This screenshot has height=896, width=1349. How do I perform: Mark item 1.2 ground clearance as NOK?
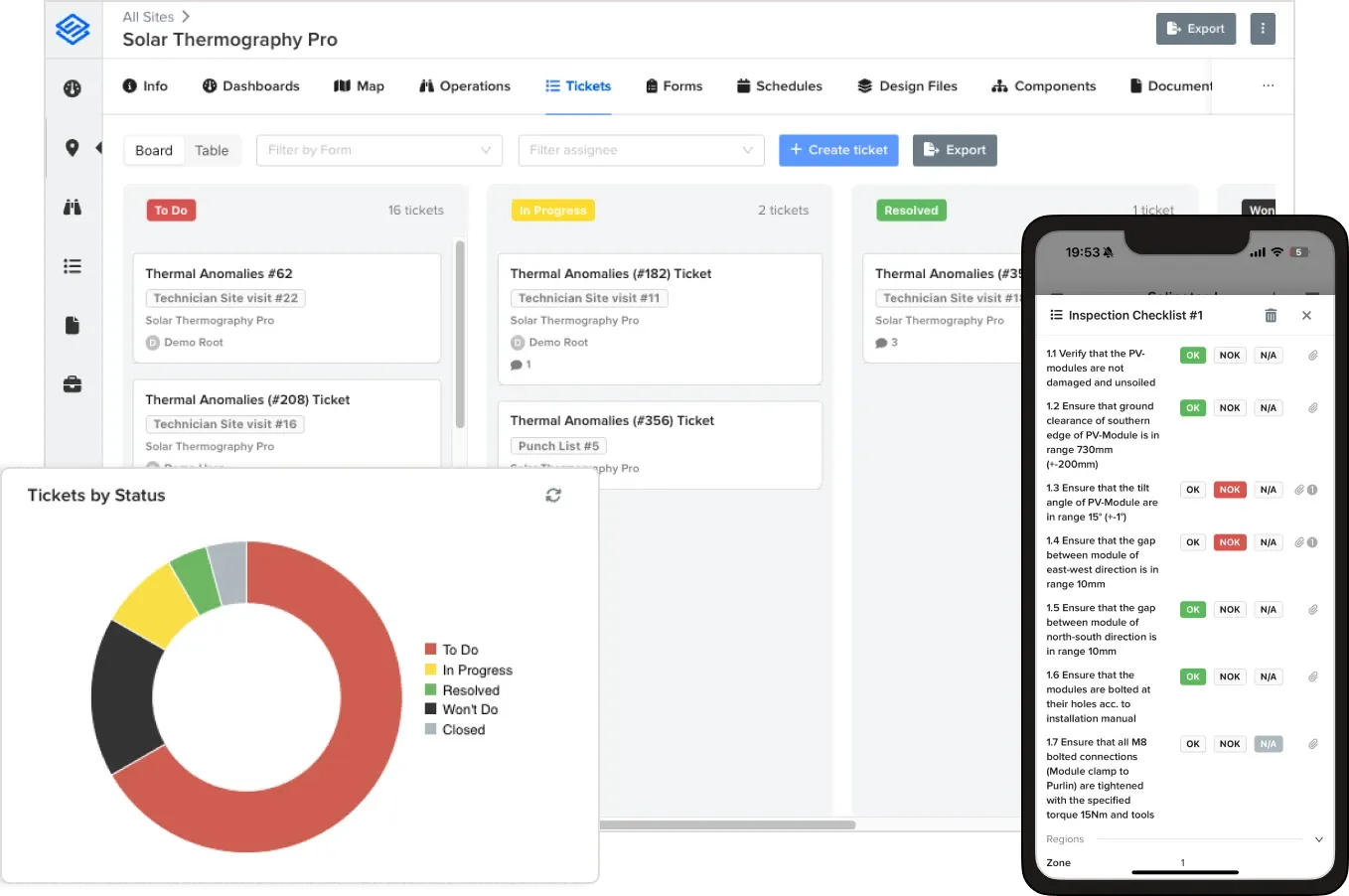coord(1230,407)
